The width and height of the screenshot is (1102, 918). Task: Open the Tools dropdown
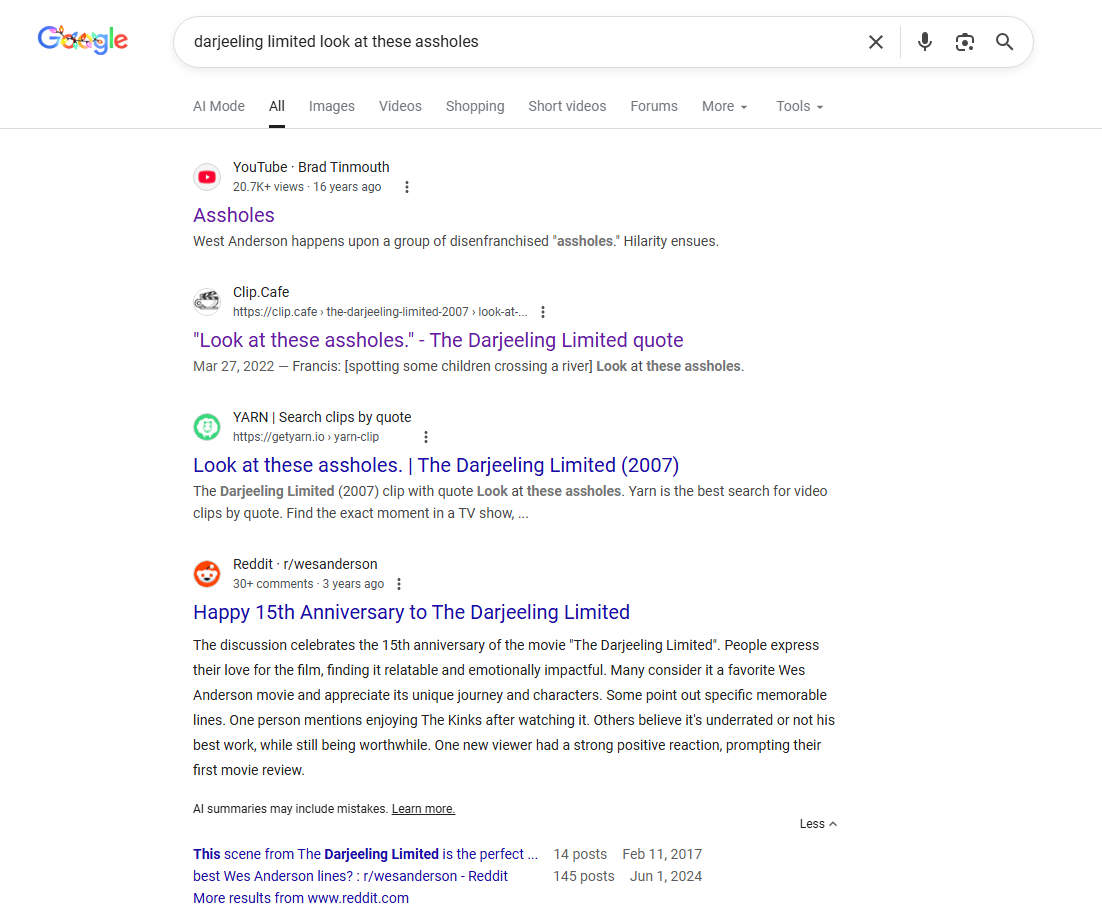click(799, 106)
